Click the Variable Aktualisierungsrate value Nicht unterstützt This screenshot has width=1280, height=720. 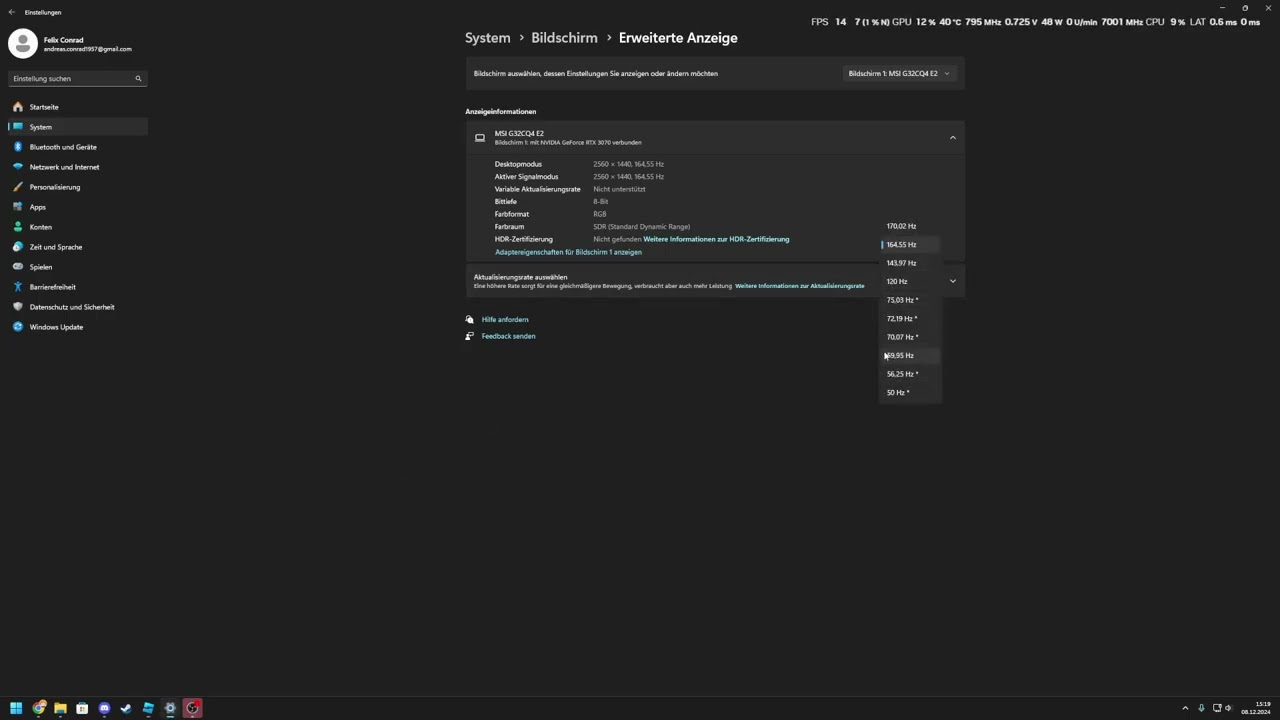coord(619,189)
